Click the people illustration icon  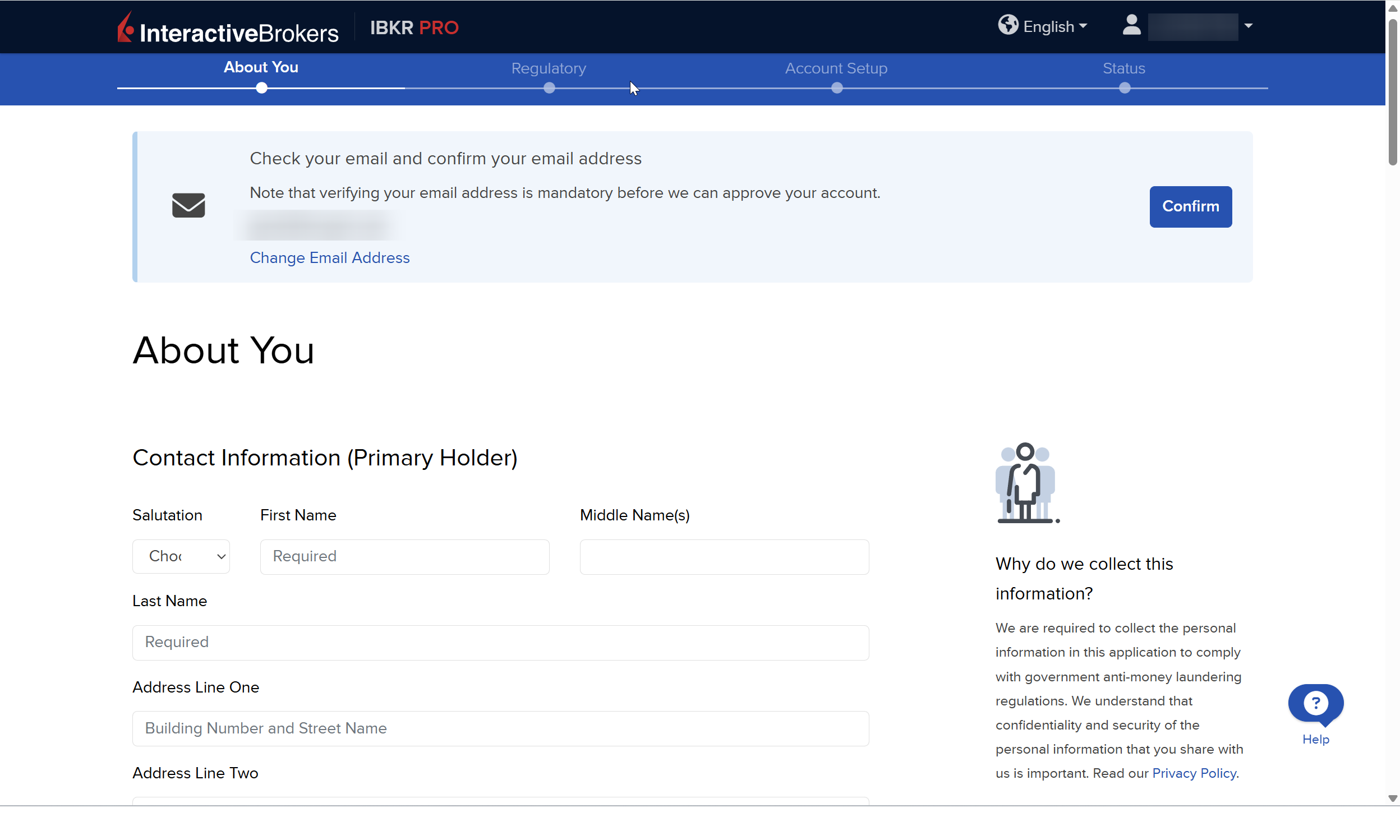coord(1026,483)
